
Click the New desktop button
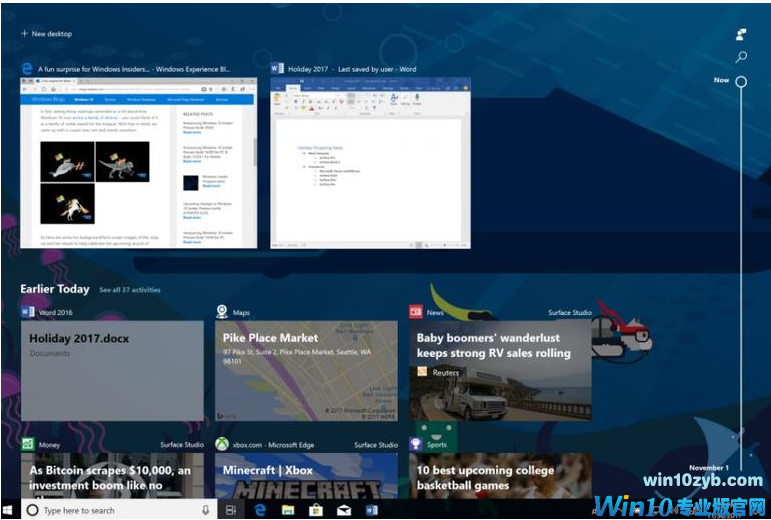46,33
